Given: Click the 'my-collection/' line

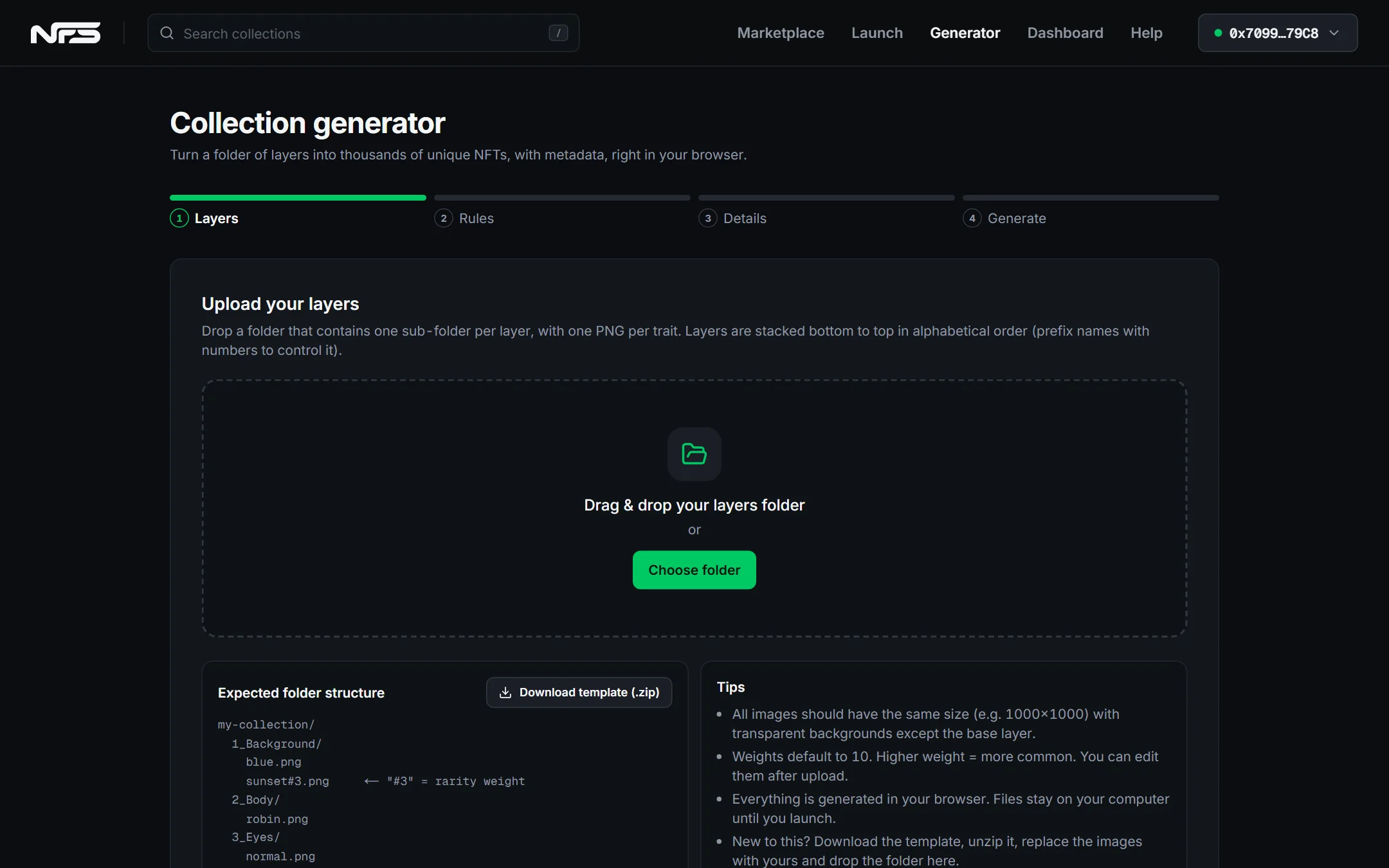Looking at the screenshot, I should (266, 725).
